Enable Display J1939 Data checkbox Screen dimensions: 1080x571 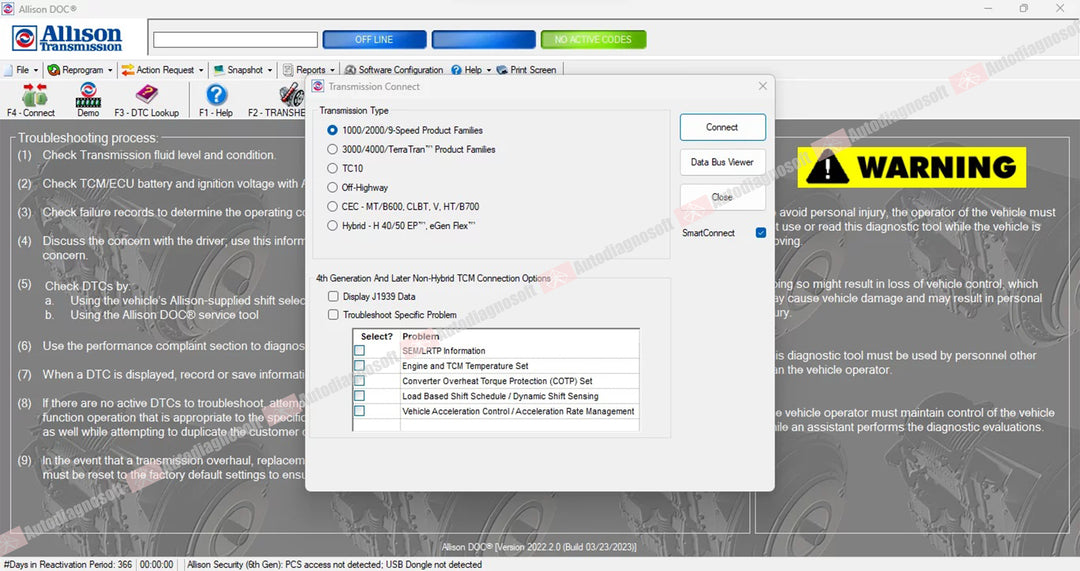(333, 296)
